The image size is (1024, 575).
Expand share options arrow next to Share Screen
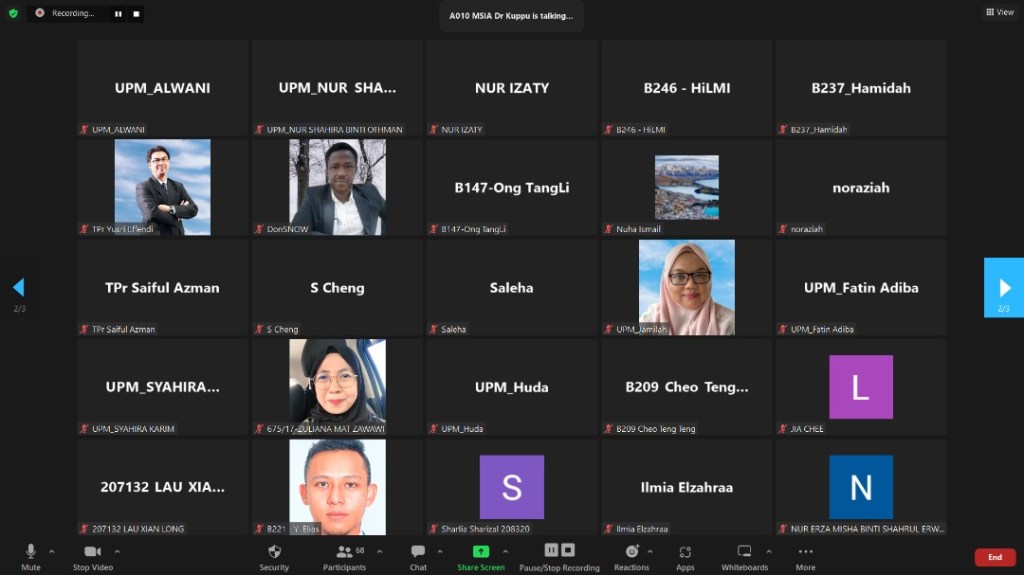click(x=505, y=551)
